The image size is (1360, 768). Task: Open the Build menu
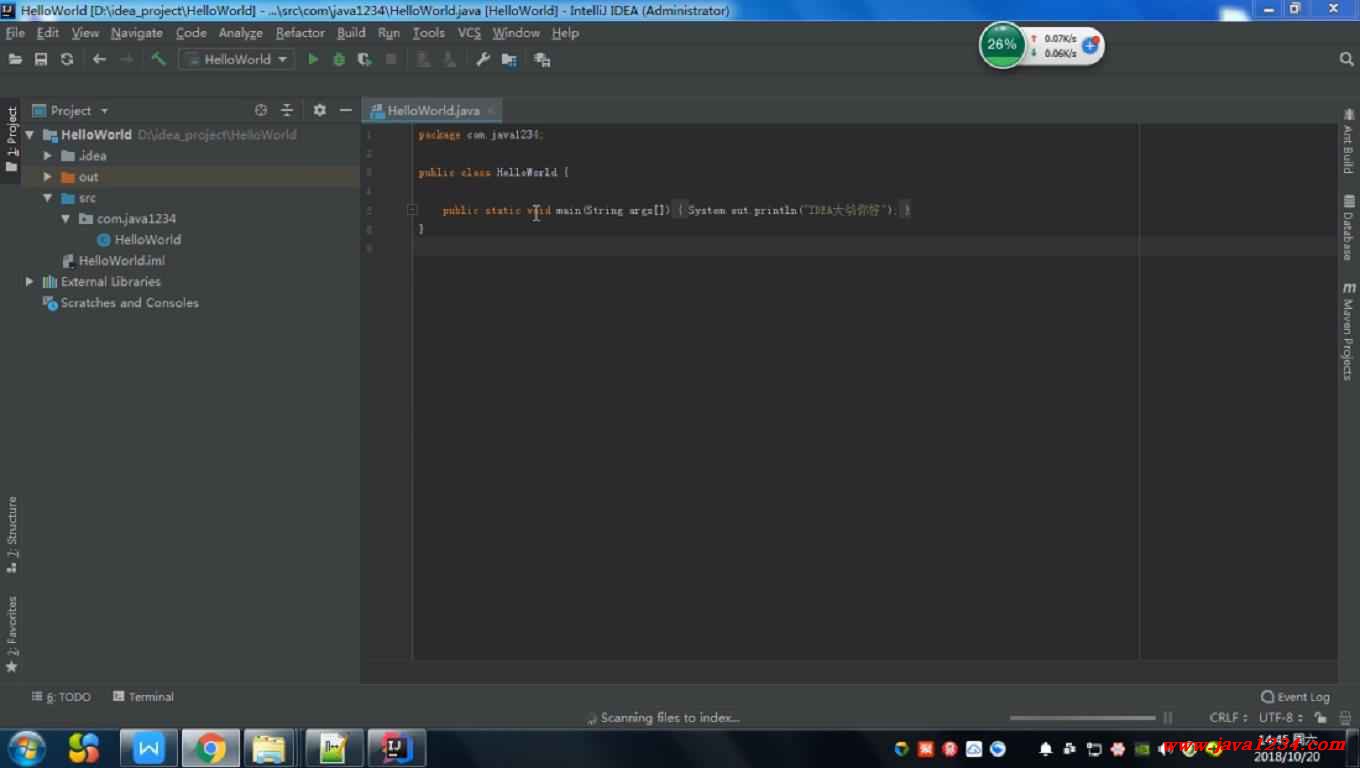click(351, 33)
